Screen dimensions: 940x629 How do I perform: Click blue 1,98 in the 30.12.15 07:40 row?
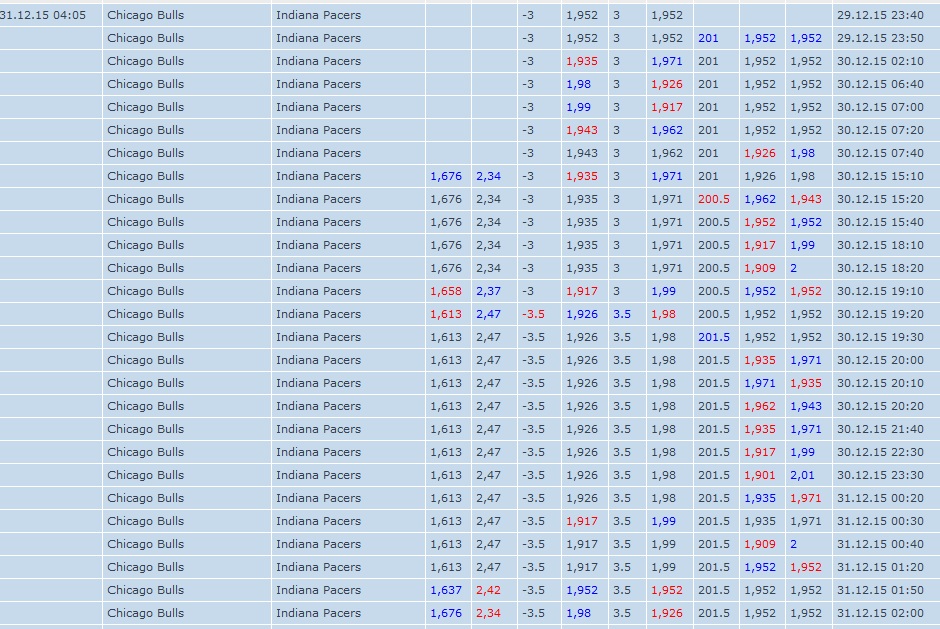pos(802,153)
